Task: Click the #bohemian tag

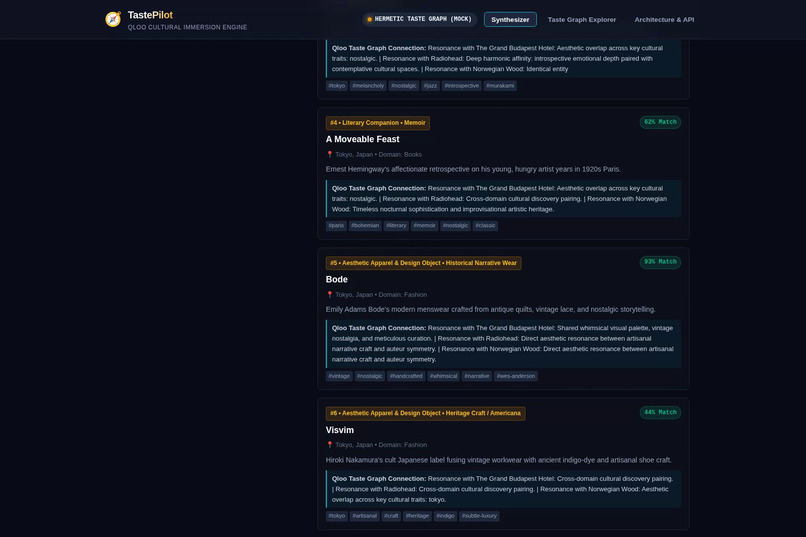Action: [365, 226]
